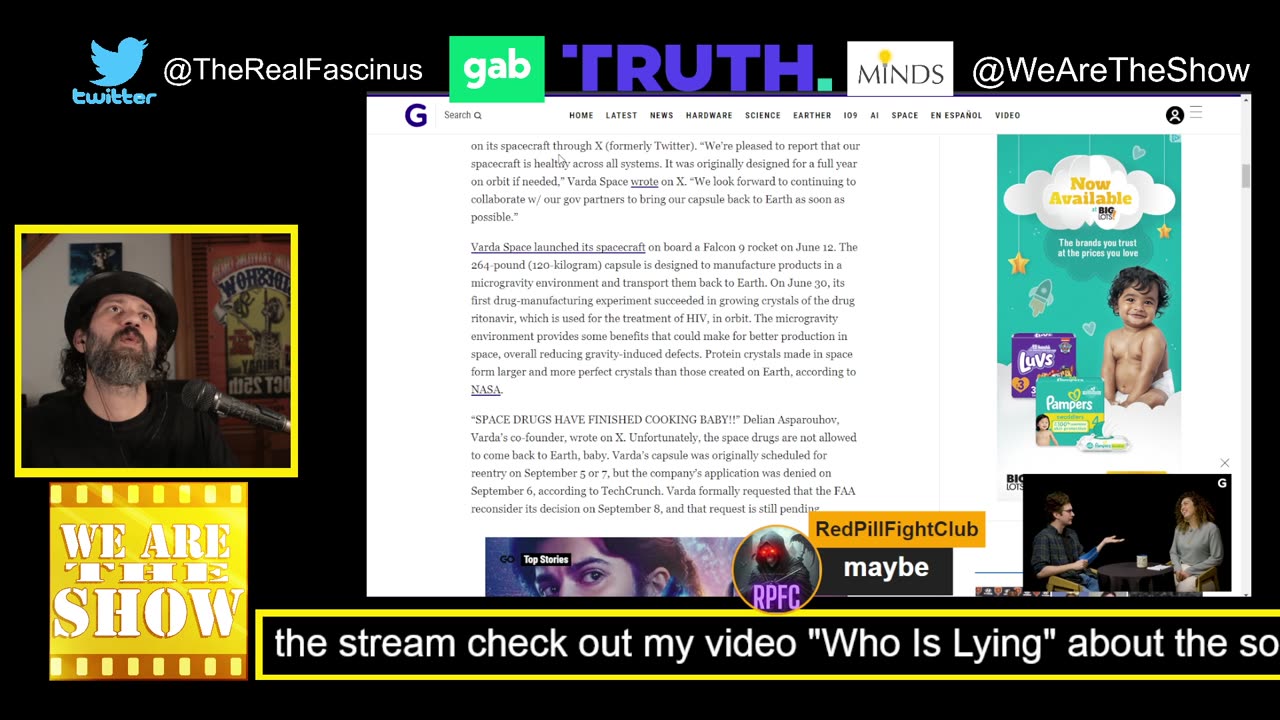
Task: Open the VIDEO nav item
Action: coord(1008,115)
